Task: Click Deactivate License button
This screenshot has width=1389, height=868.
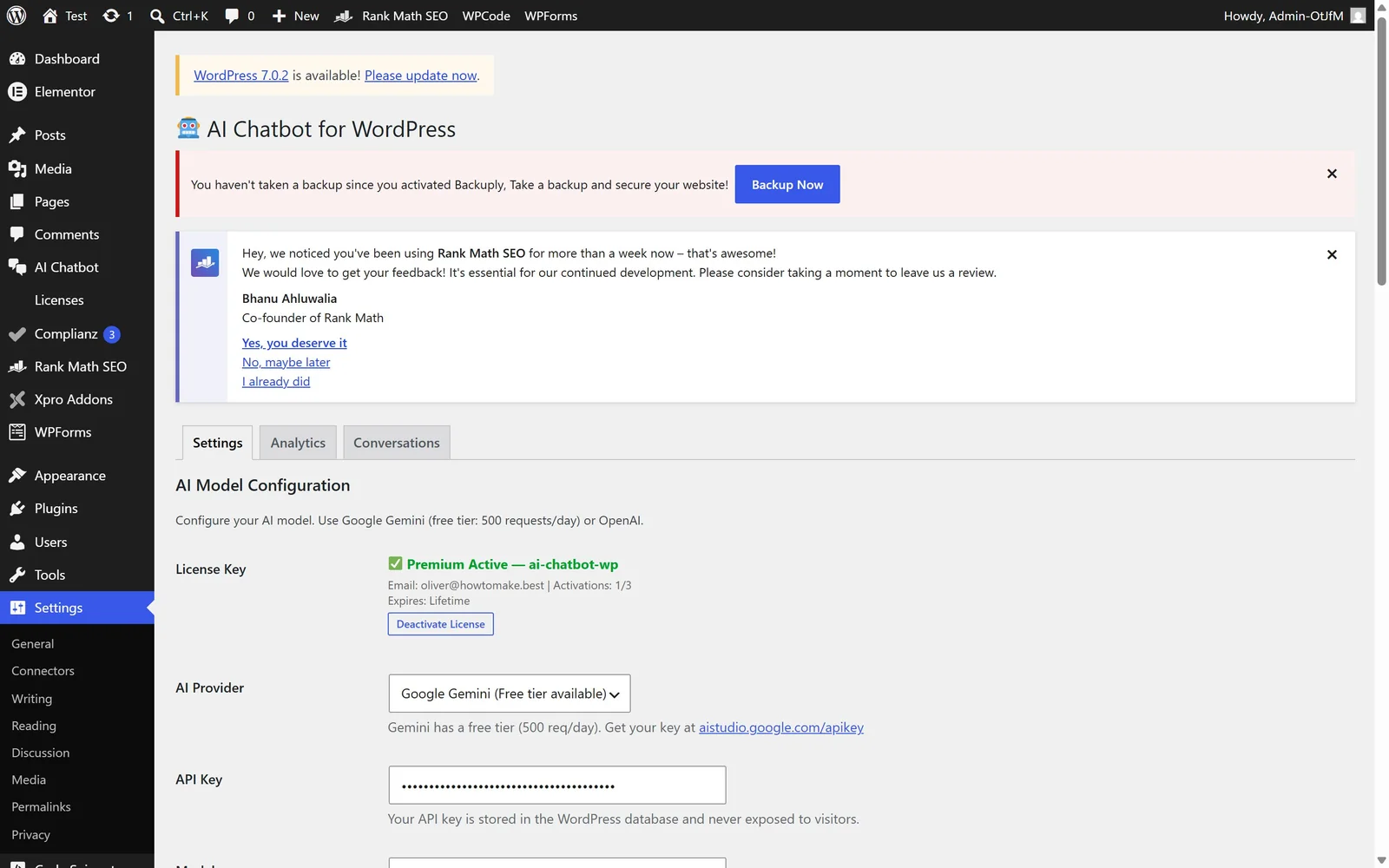Action: tap(441, 624)
